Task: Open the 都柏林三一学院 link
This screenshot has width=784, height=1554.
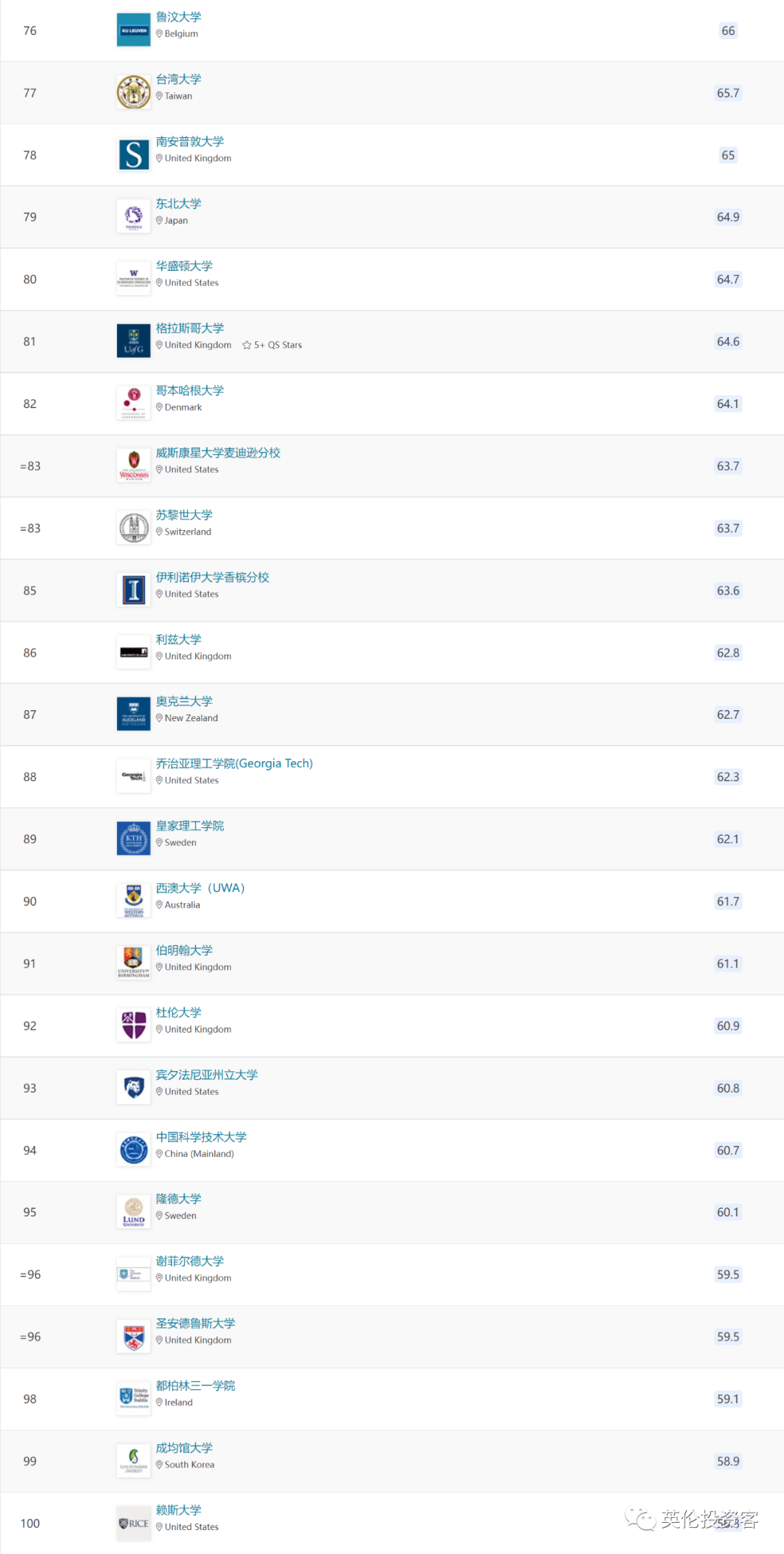Action: coord(195,1386)
